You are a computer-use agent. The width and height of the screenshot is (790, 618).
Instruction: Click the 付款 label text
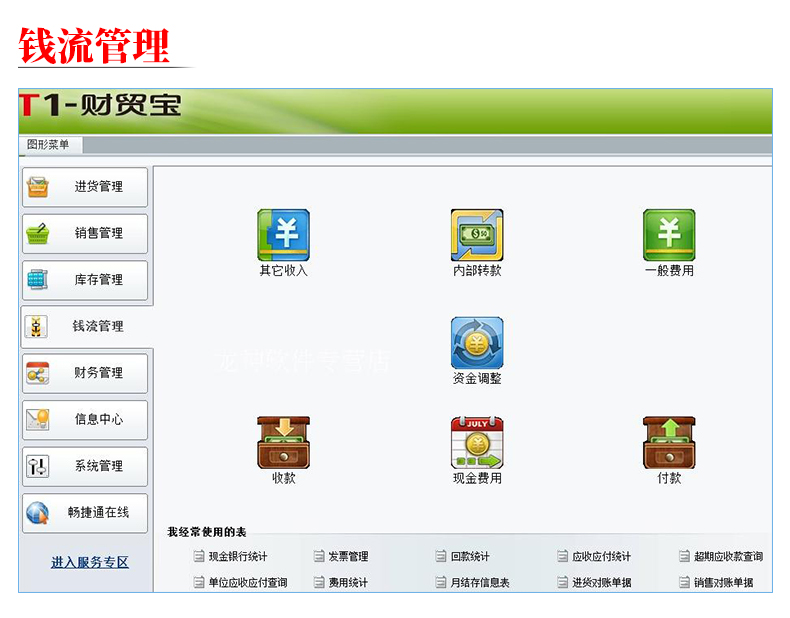[x=669, y=478]
